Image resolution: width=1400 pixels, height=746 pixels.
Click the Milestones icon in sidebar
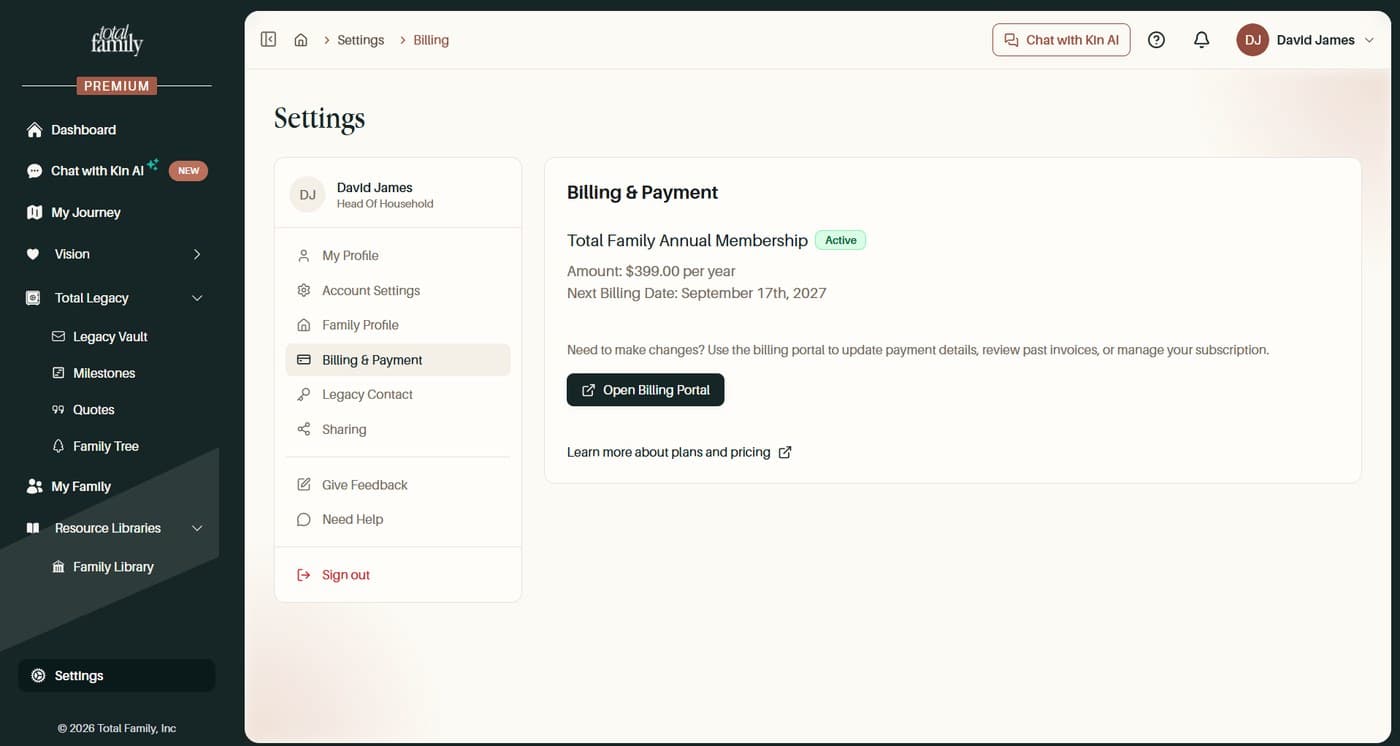(58, 373)
